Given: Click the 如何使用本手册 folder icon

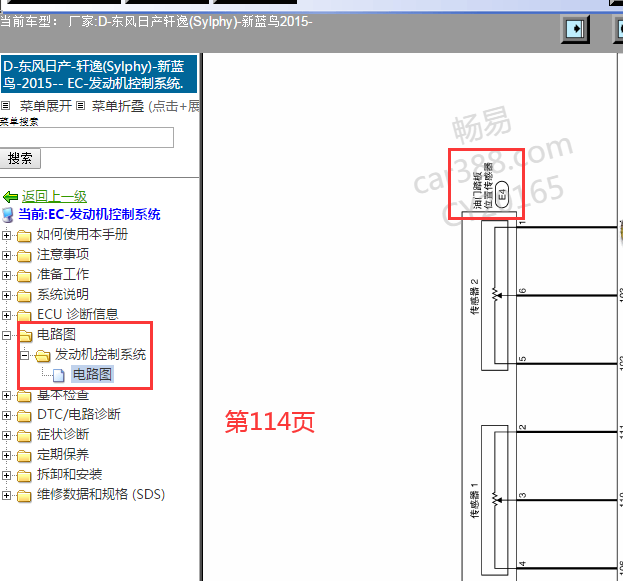Looking at the screenshot, I should pyautogui.click(x=24, y=235).
